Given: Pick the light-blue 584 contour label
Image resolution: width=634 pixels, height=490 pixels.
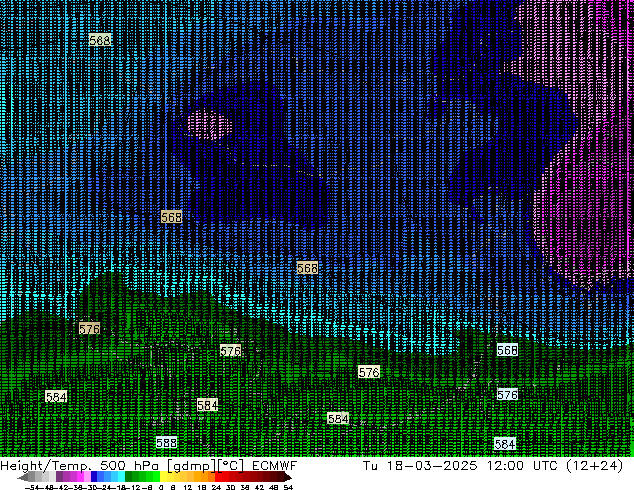Looking at the screenshot, I should [x=505, y=444].
